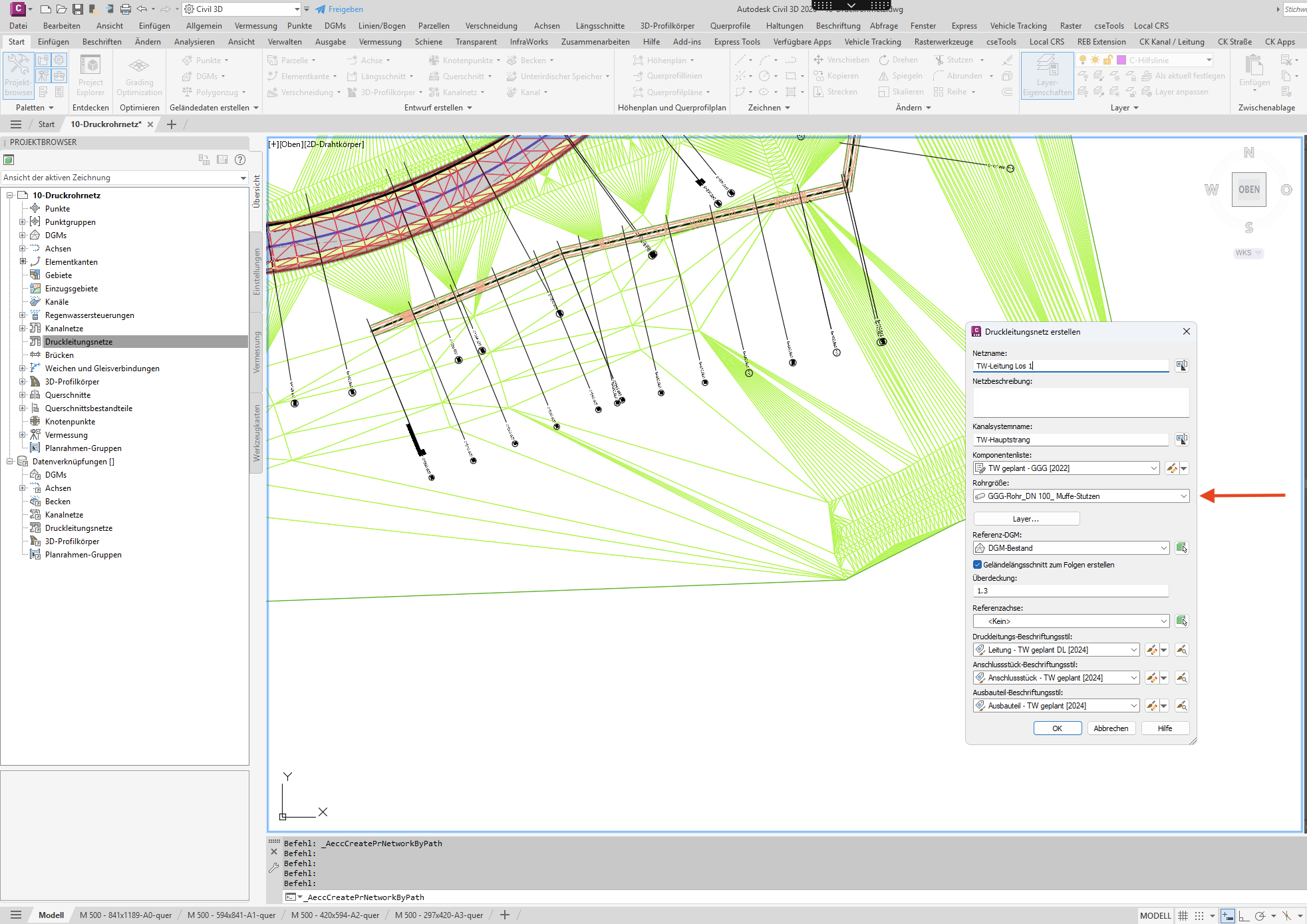This screenshot has height=924, width=1307.
Task: Open the Längsschnitte menu
Action: (x=600, y=26)
